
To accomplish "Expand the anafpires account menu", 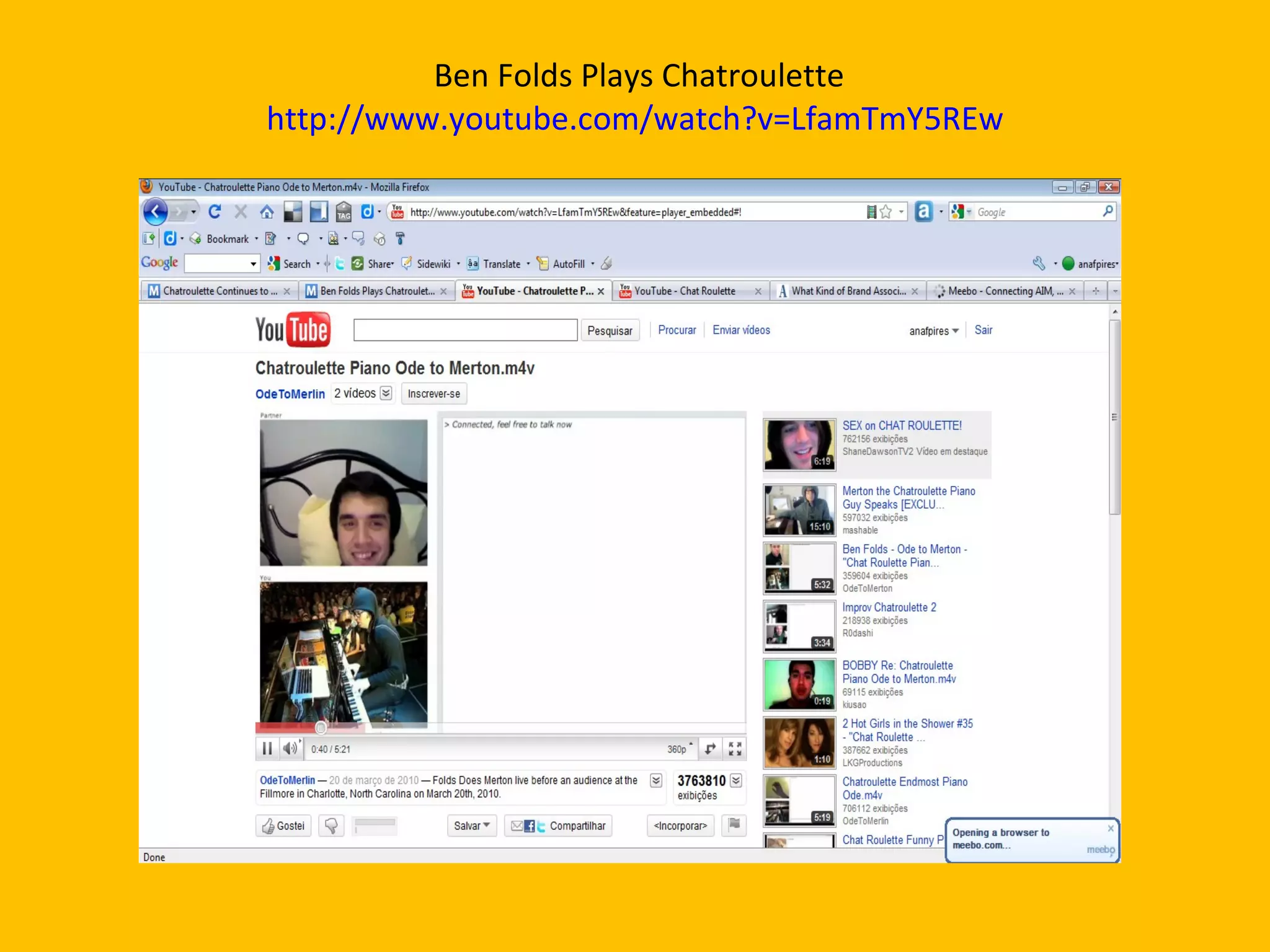I will [934, 331].
